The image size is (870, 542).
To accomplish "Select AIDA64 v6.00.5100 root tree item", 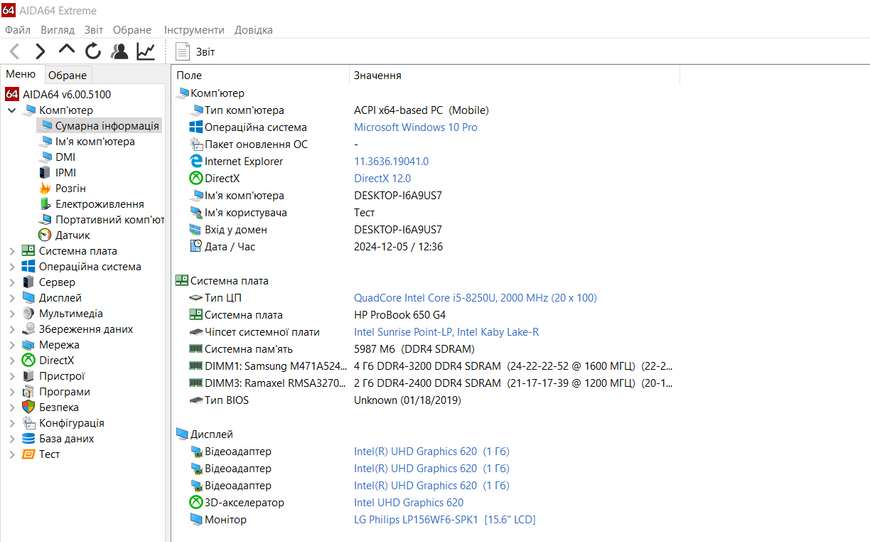I will (x=58, y=94).
